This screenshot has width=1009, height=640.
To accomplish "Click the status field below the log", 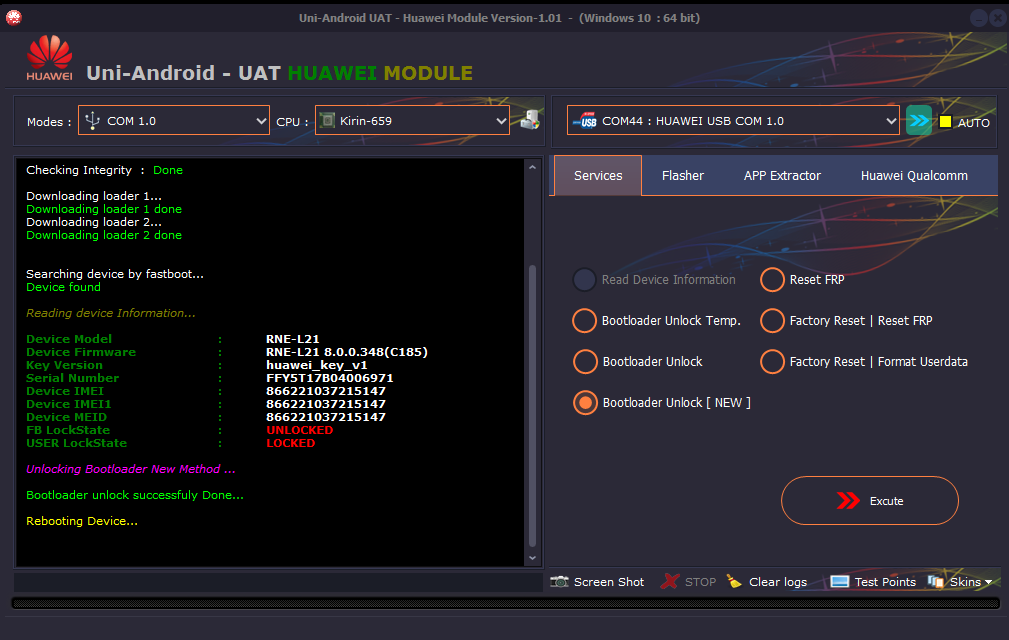I will (278, 582).
